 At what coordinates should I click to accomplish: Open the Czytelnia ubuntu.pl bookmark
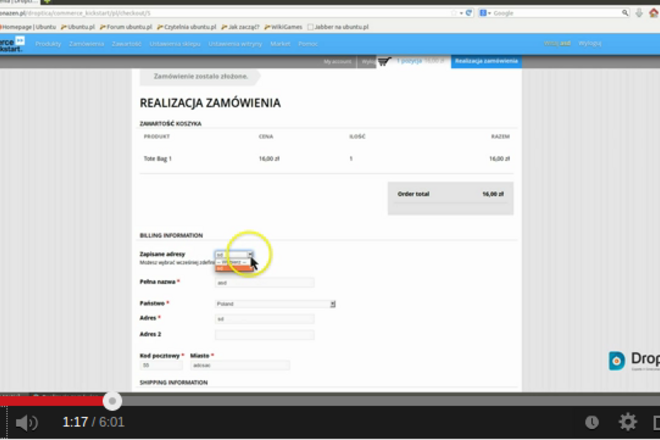(186, 27)
